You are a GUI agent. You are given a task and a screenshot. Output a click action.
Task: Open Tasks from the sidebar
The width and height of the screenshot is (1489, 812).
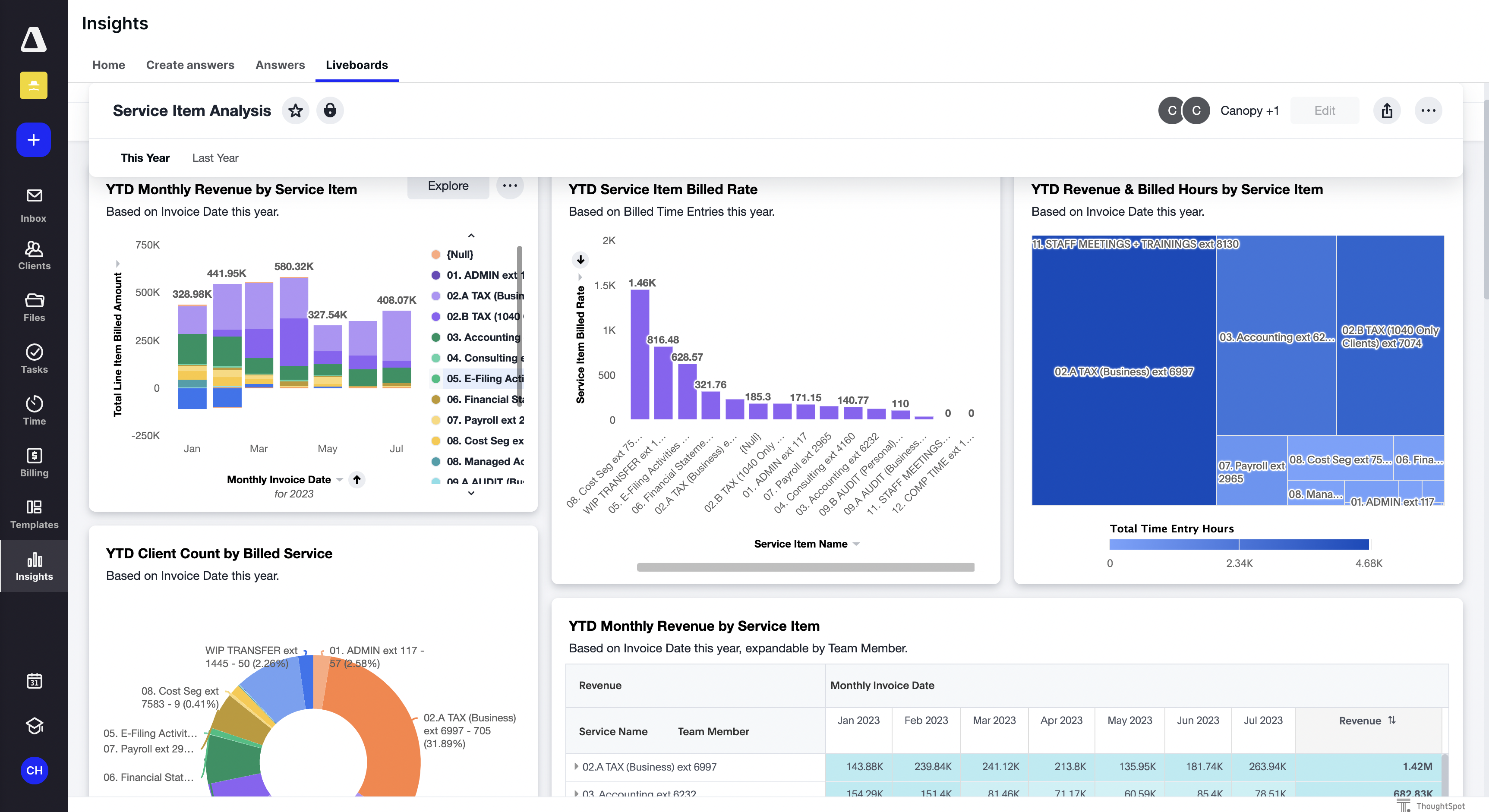[34, 359]
